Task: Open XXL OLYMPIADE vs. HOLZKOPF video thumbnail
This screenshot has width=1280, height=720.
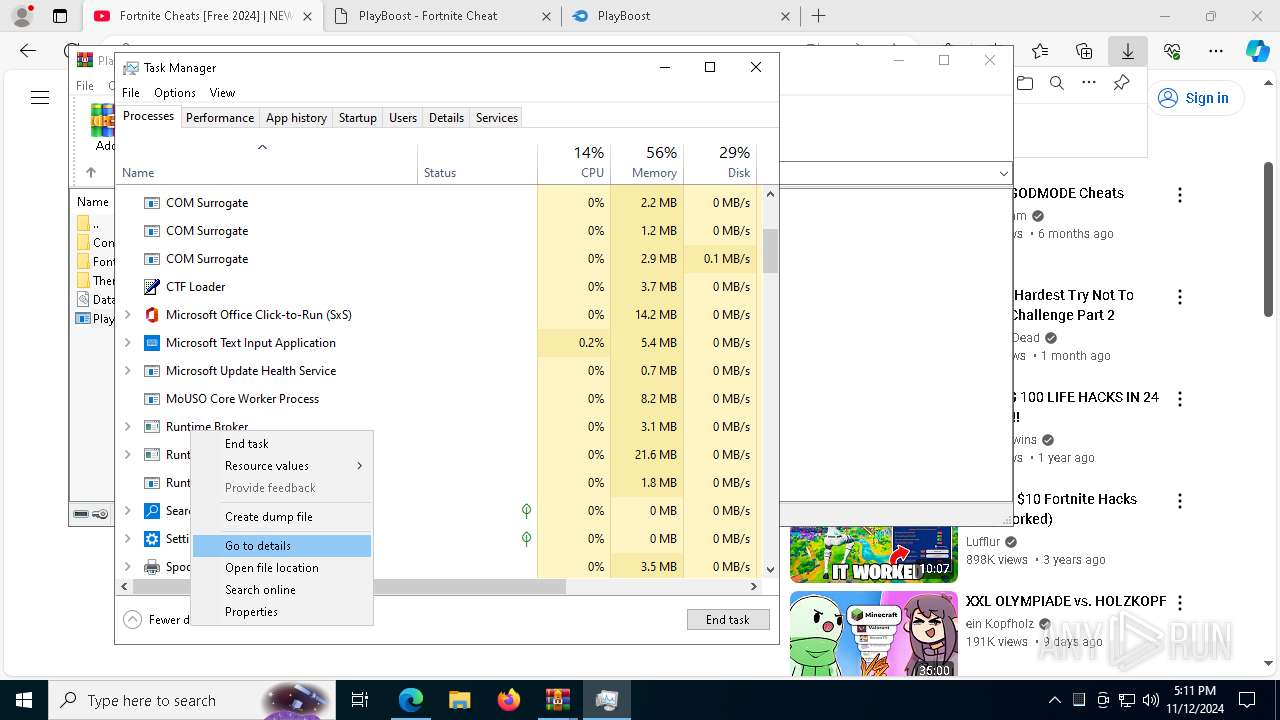Action: pos(873,634)
